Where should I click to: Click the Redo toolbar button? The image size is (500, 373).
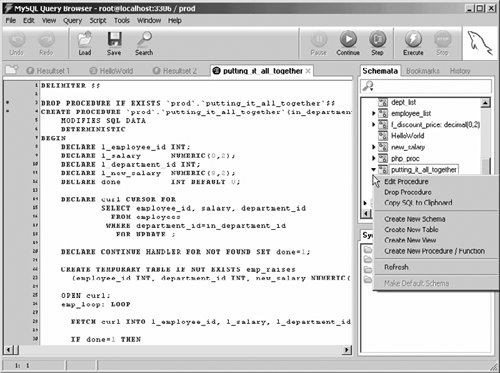(46, 44)
